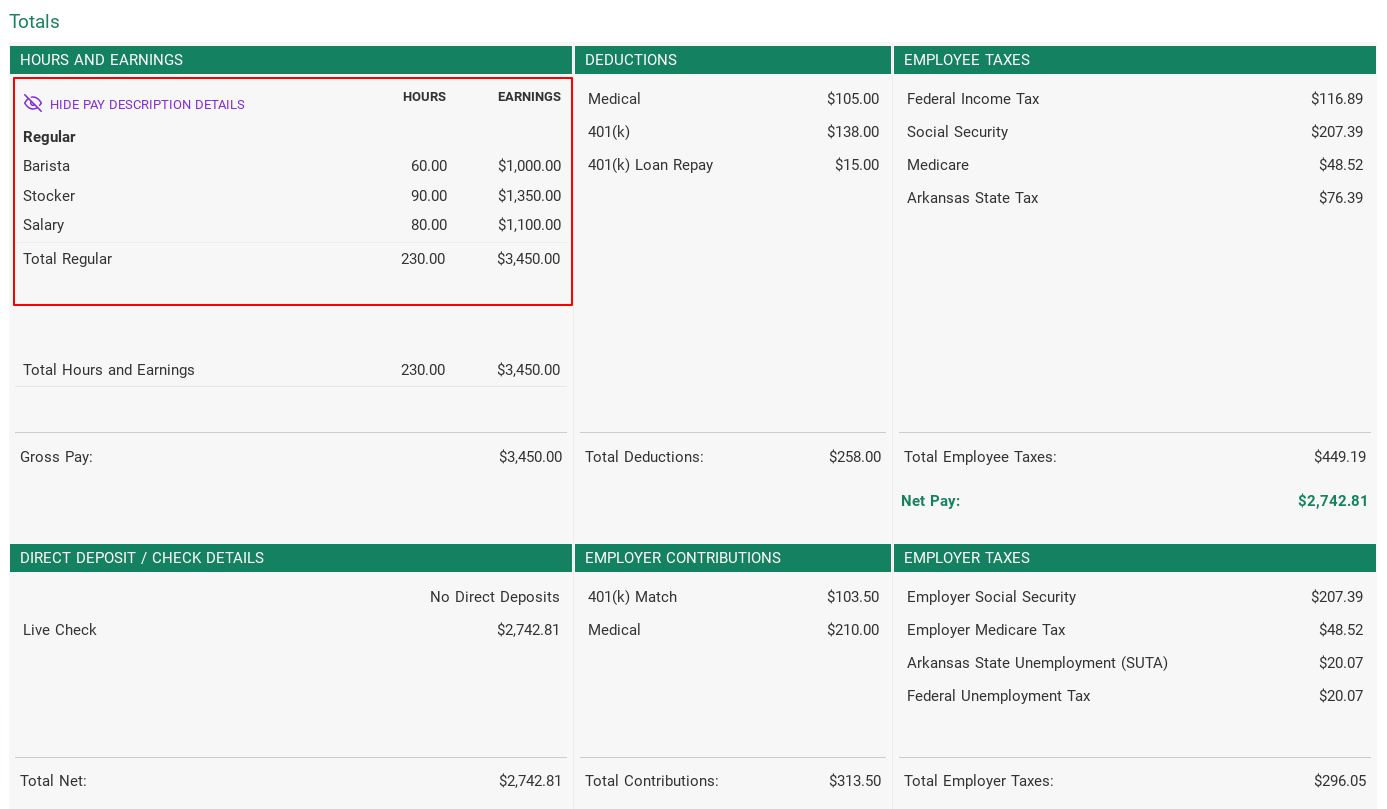Image resolution: width=1387 pixels, height=809 pixels.
Task: Click the Total Employee Taxes amount $449.19
Action: coord(1340,457)
